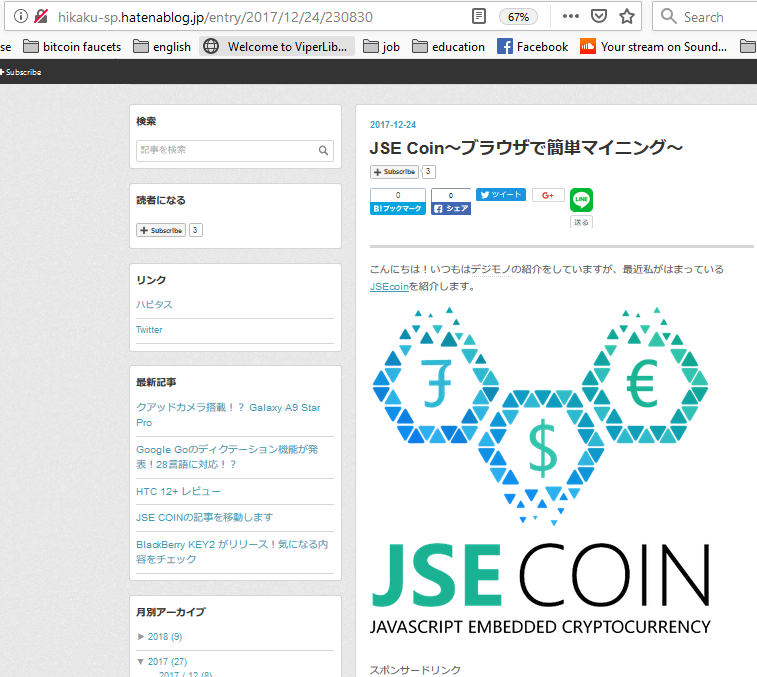Open the JSE COINの記事を移動します link

point(204,517)
